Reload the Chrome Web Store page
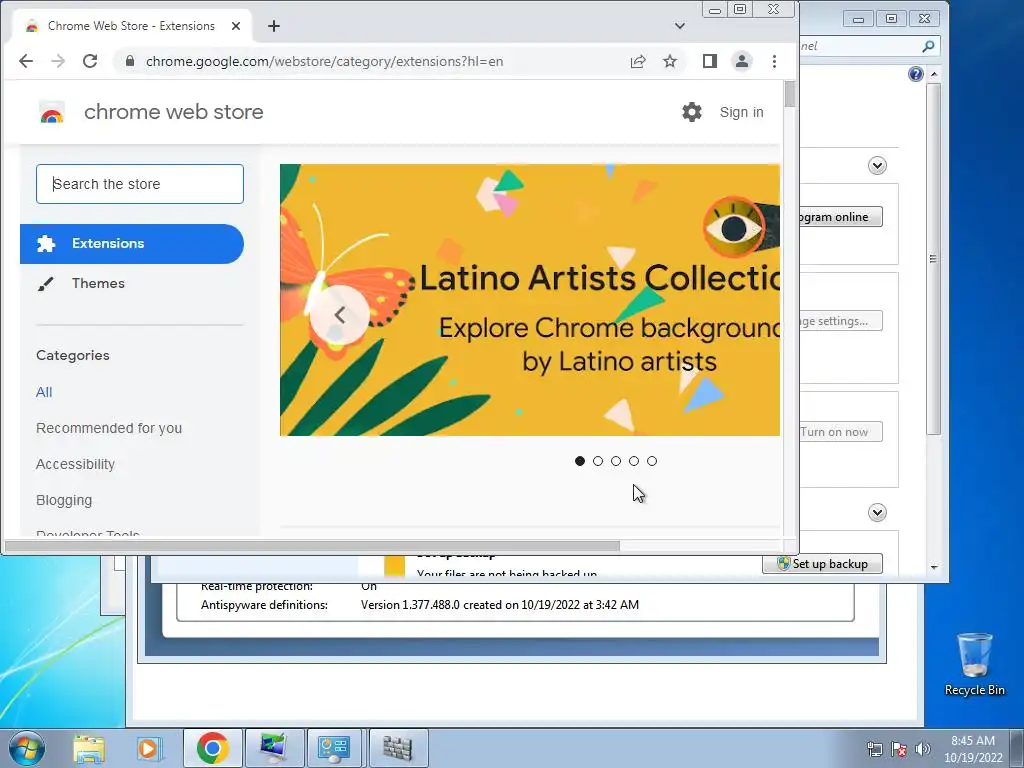 point(90,61)
